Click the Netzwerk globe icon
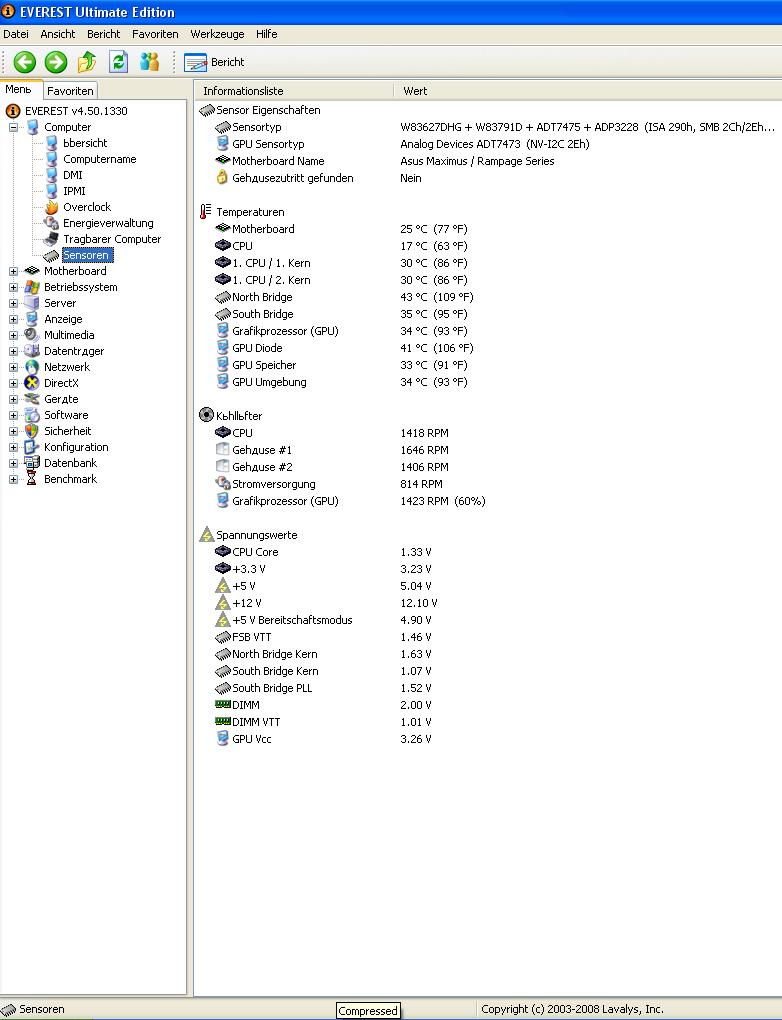782x1020 pixels. (x=31, y=368)
